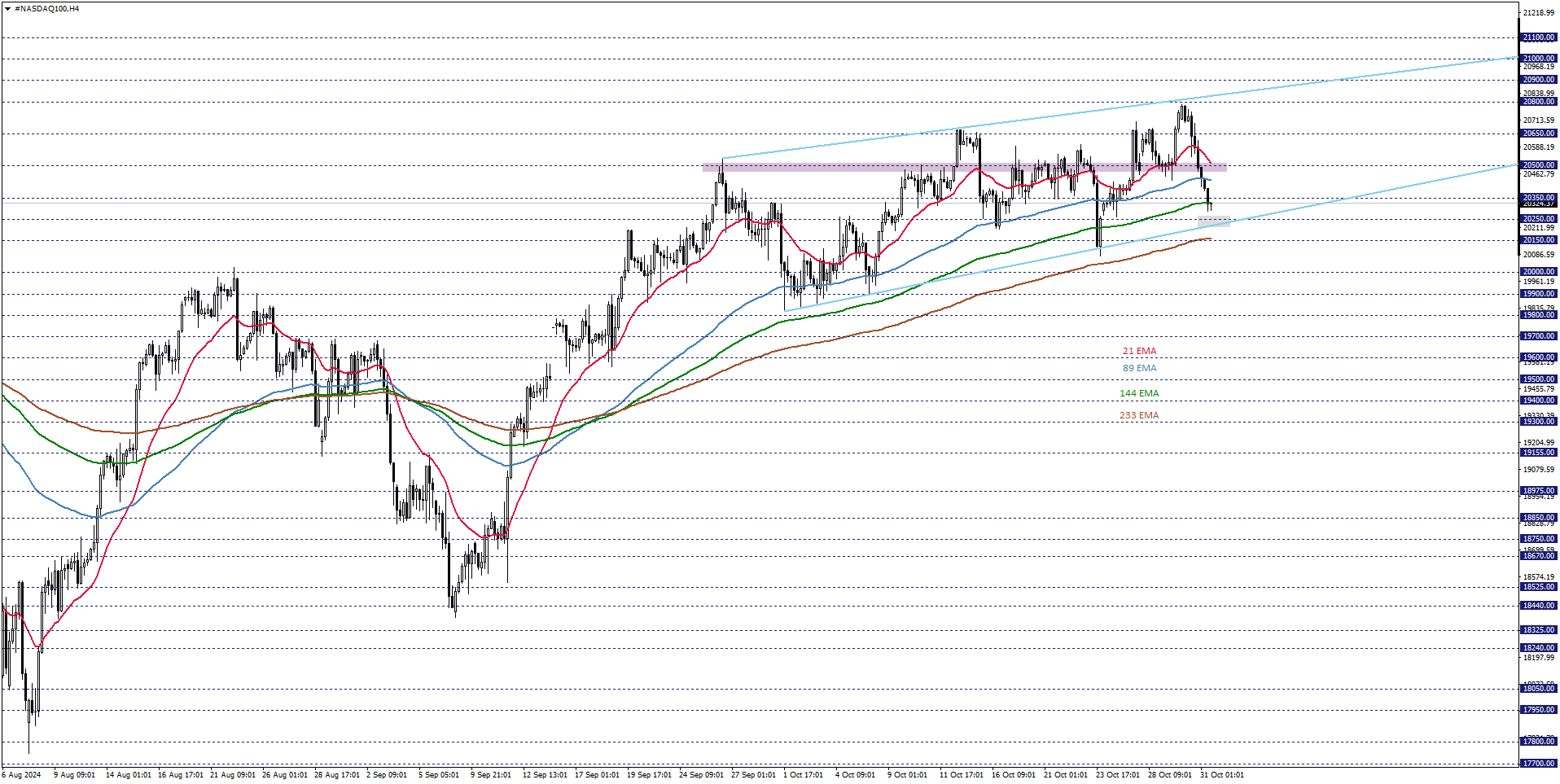Click the 18975.00 price level label

tap(1539, 491)
